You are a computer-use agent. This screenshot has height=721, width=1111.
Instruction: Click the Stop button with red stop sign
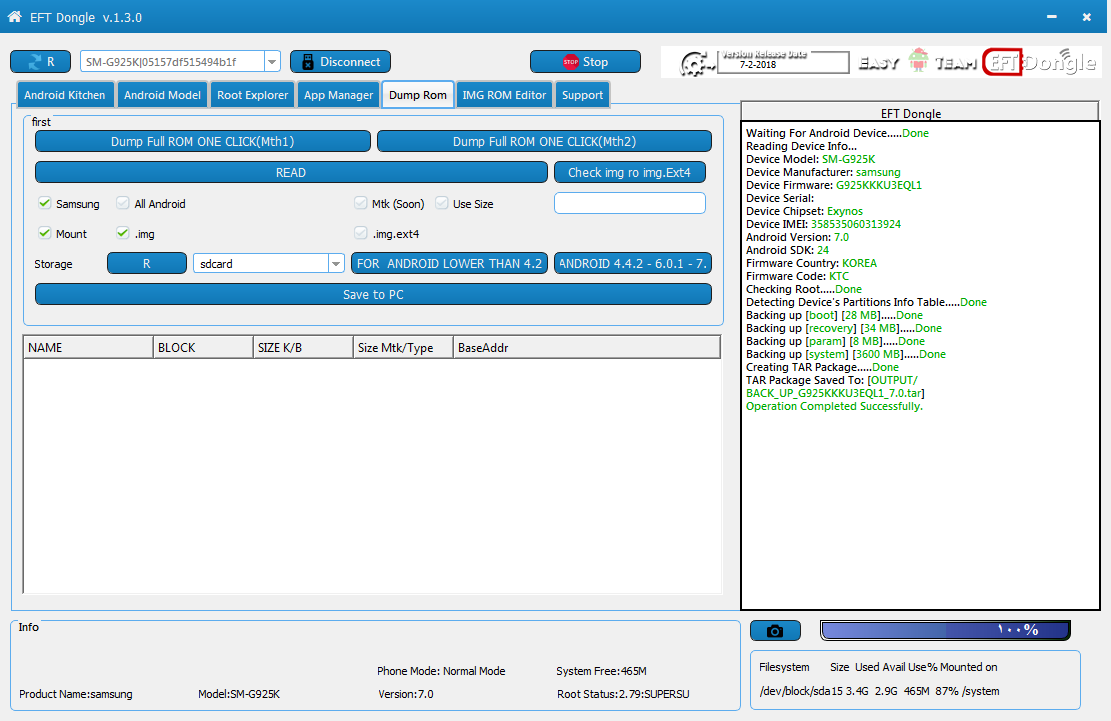585,62
